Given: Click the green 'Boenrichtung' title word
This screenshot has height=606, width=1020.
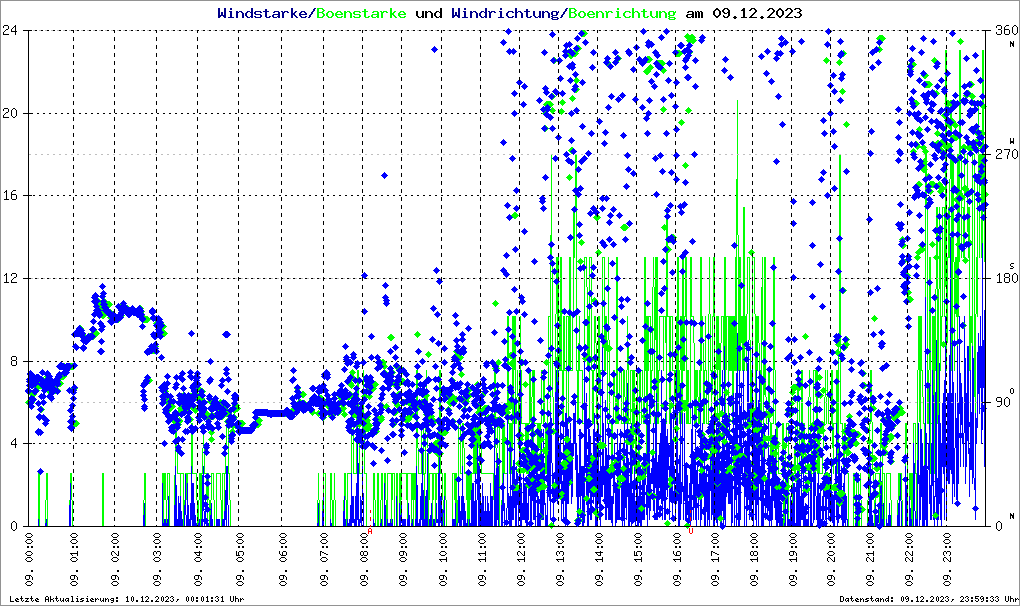Looking at the screenshot, I should tap(622, 13).
